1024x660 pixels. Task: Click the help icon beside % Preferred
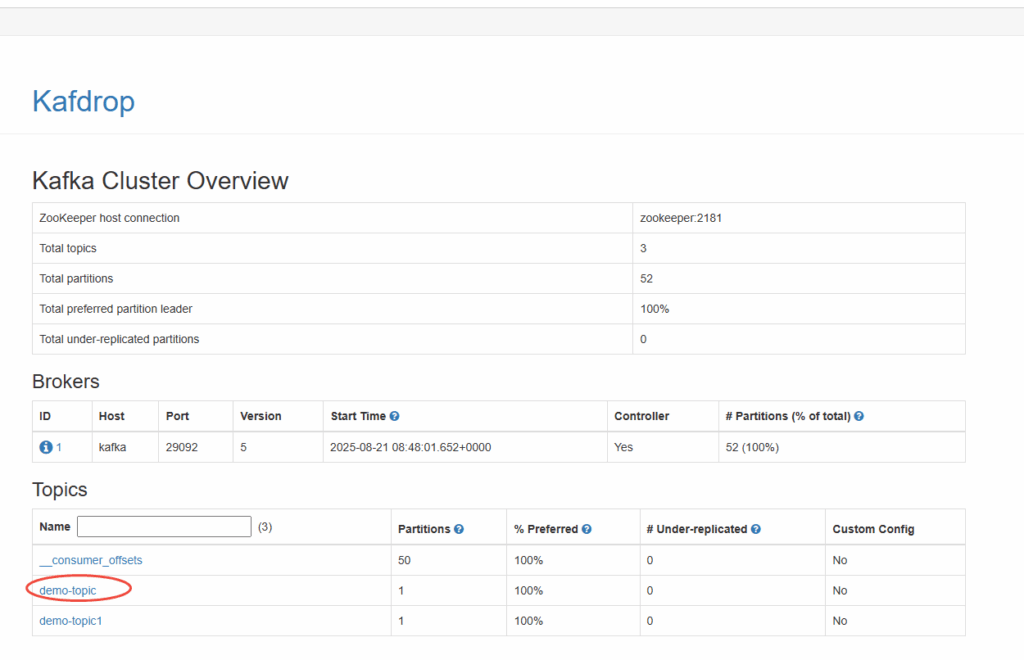coord(586,529)
